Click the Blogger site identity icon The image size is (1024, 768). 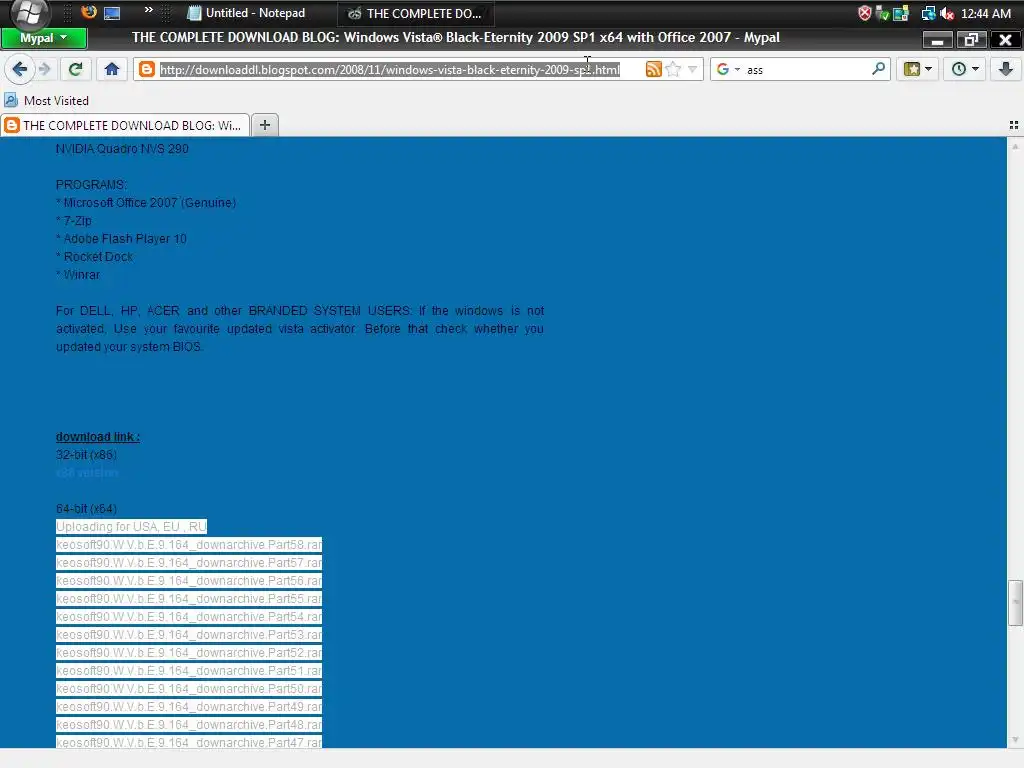(147, 69)
